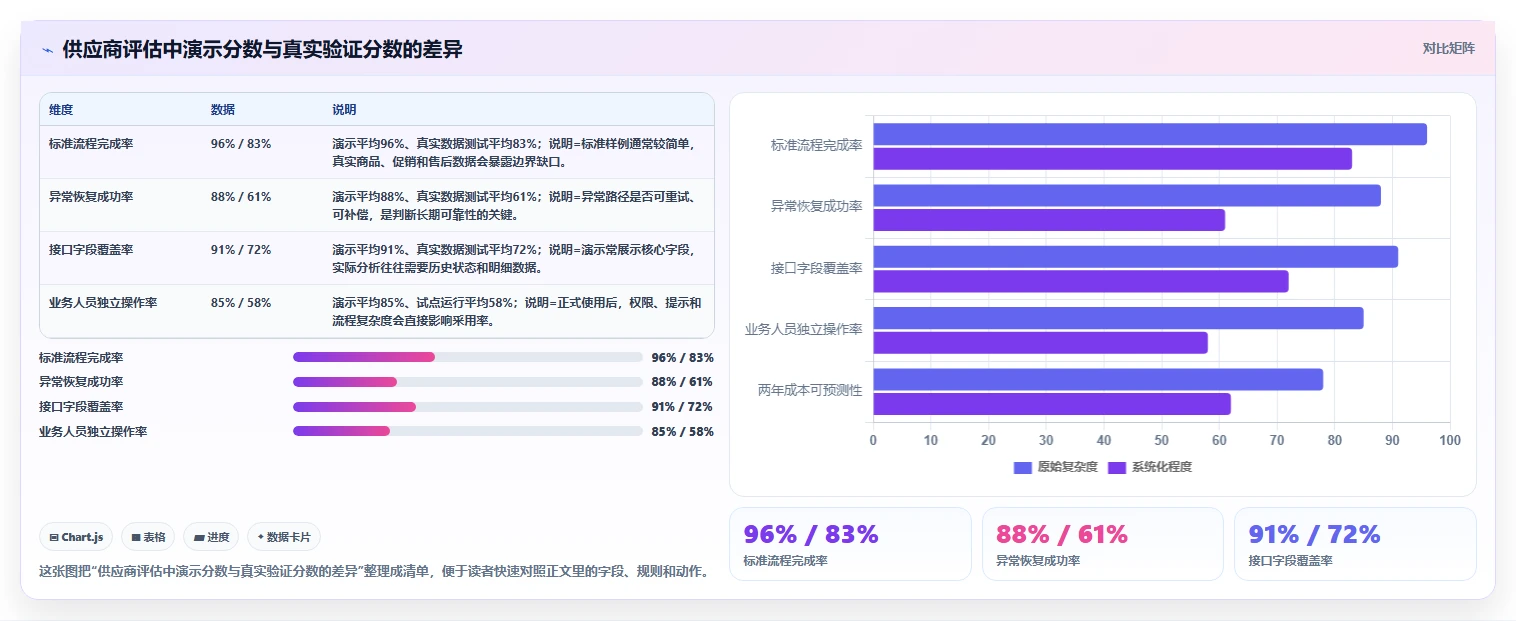Viewport: 1516px width, 621px height.
Task: Select the 接口字段覆盖率 cell in the table
Action: tap(91, 250)
